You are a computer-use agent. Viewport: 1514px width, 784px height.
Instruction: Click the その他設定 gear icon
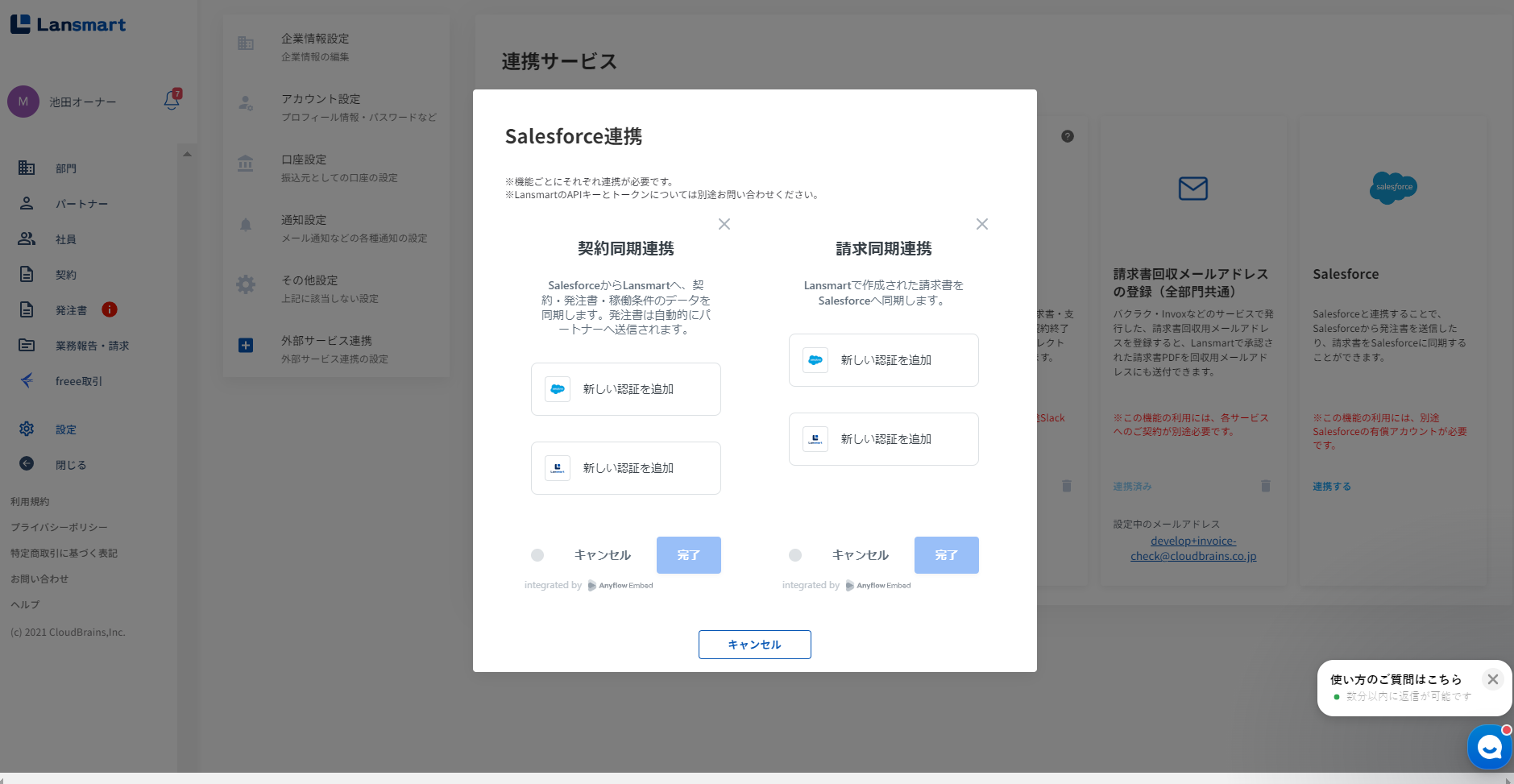coord(246,284)
